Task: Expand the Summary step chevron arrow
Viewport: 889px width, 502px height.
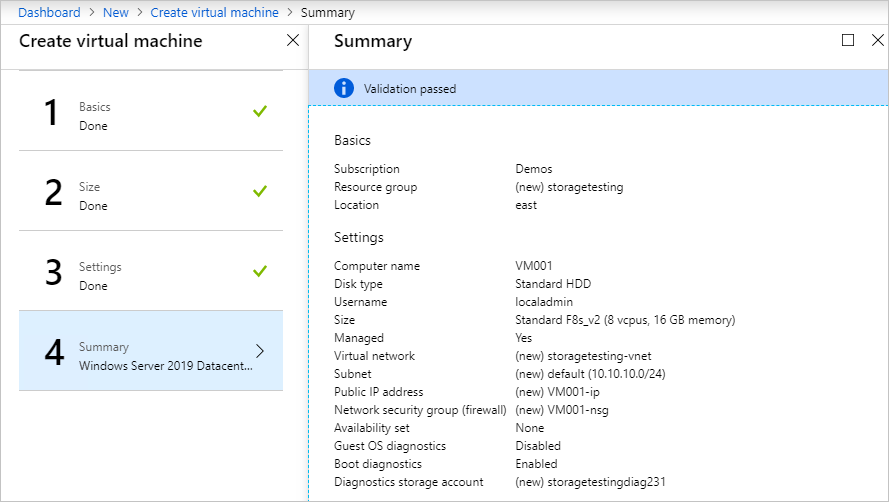Action: pos(260,351)
